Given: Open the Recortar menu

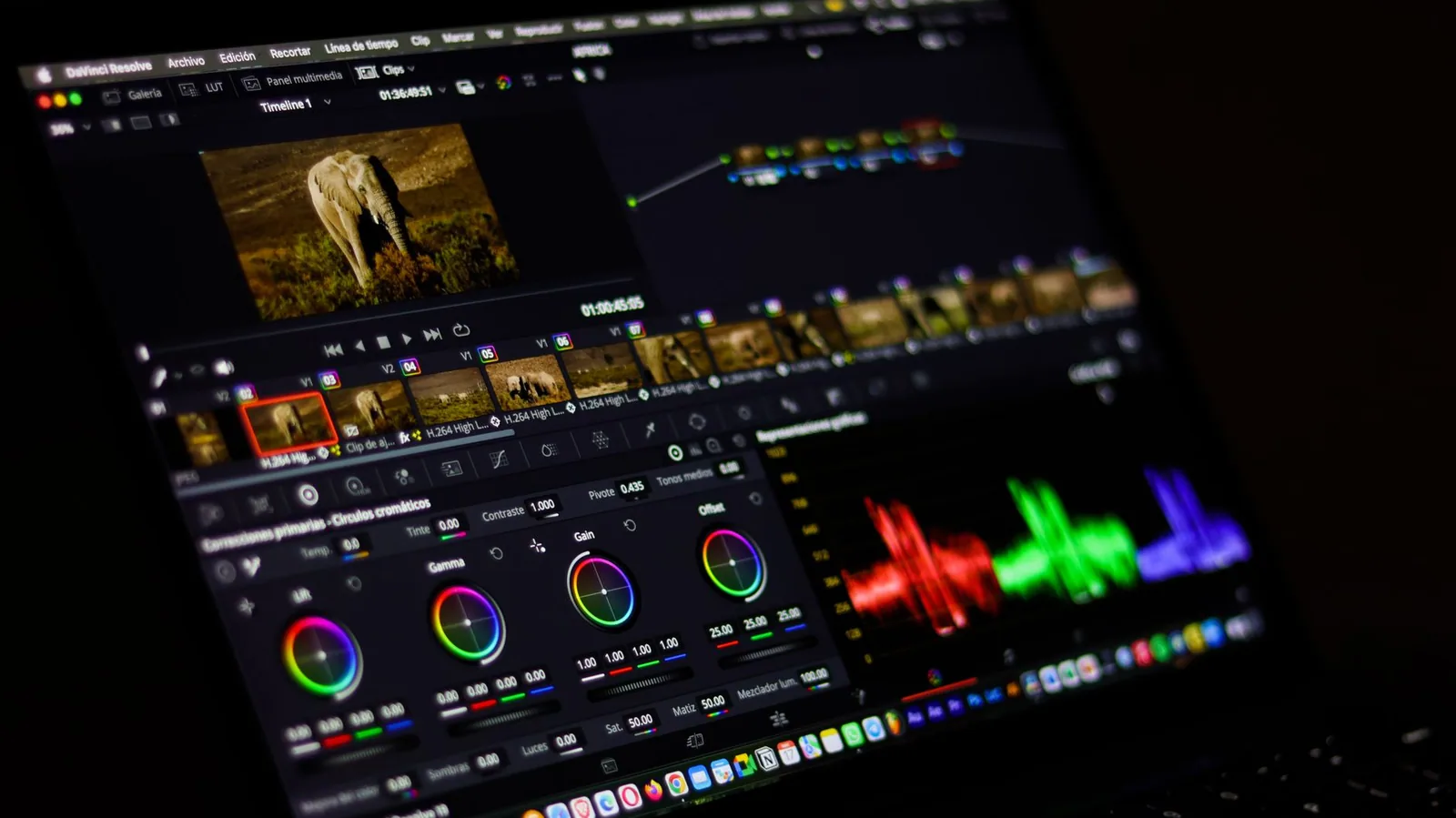Looking at the screenshot, I should (290, 52).
